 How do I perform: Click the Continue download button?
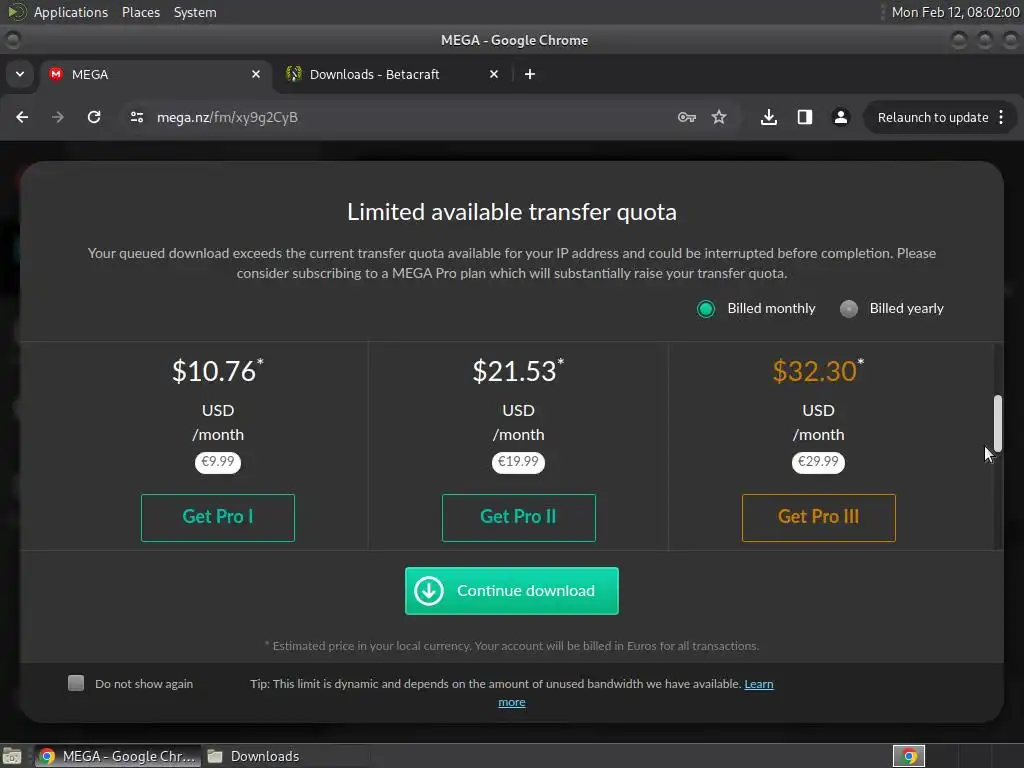511,590
